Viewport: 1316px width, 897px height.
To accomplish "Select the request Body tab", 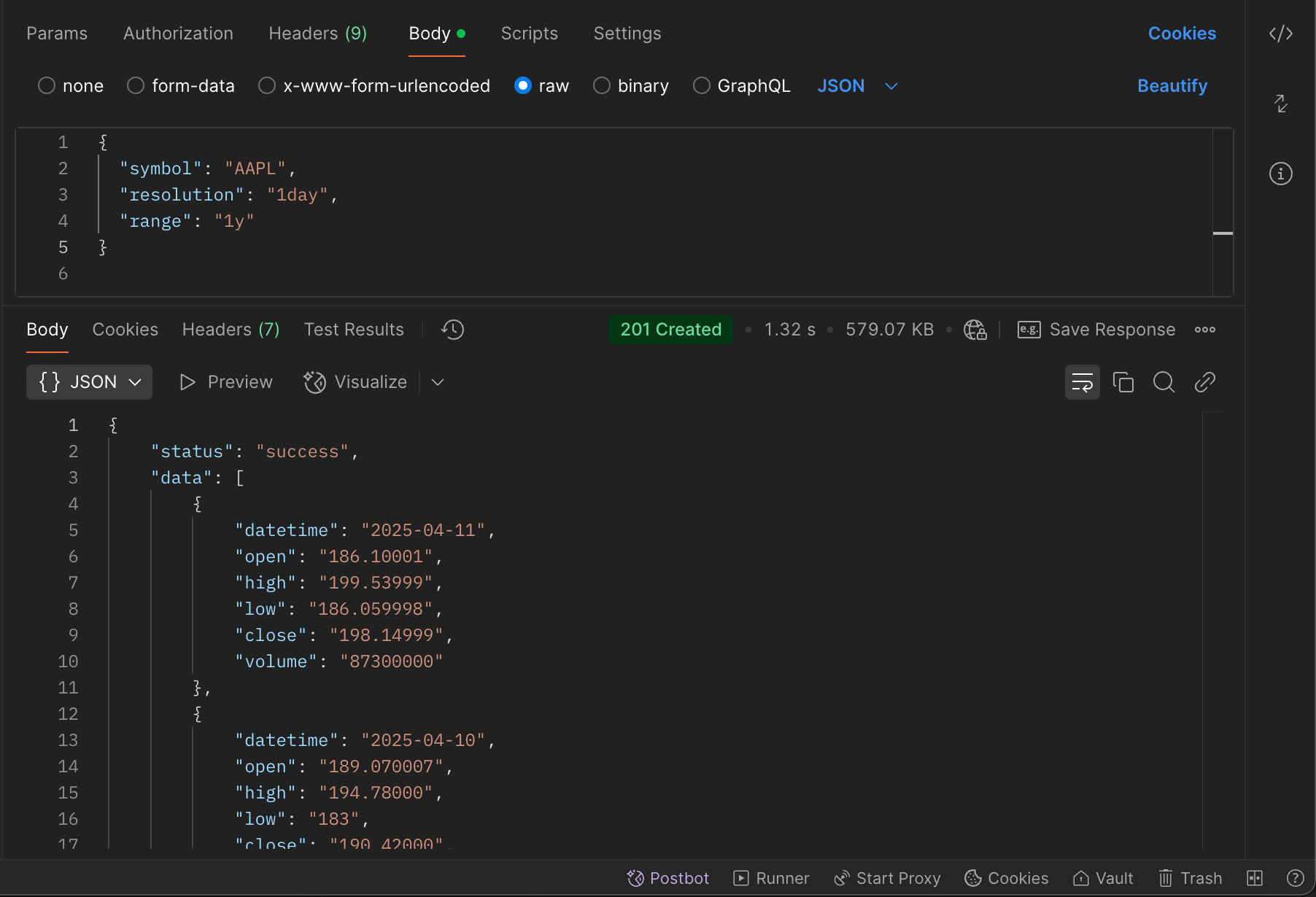I will [437, 34].
